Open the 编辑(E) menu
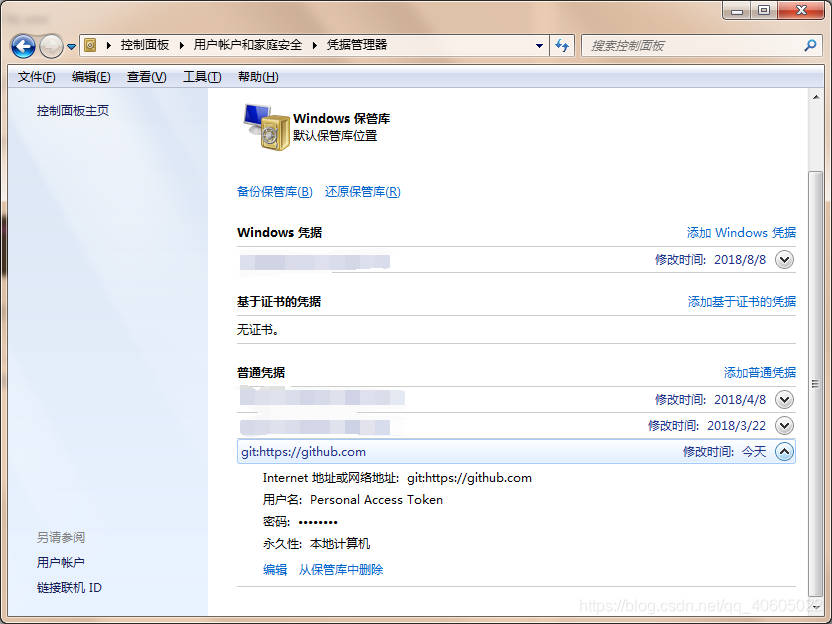832x624 pixels. 91,77
